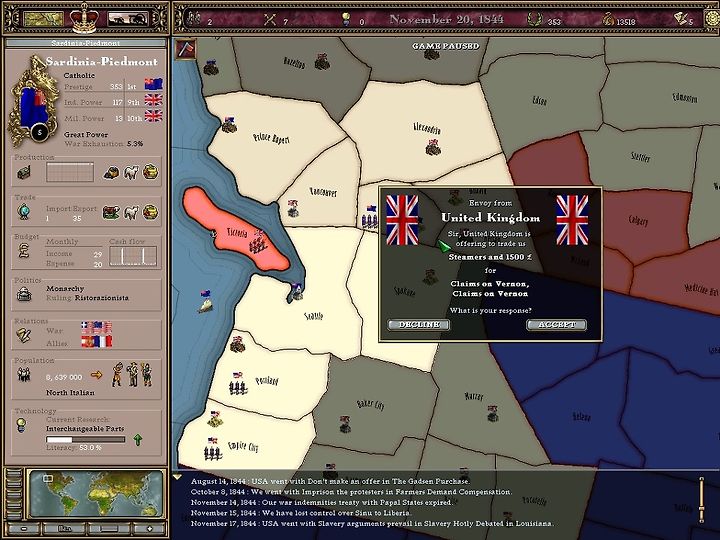Click the empty production grid box
The image size is (720, 540).
70,172
